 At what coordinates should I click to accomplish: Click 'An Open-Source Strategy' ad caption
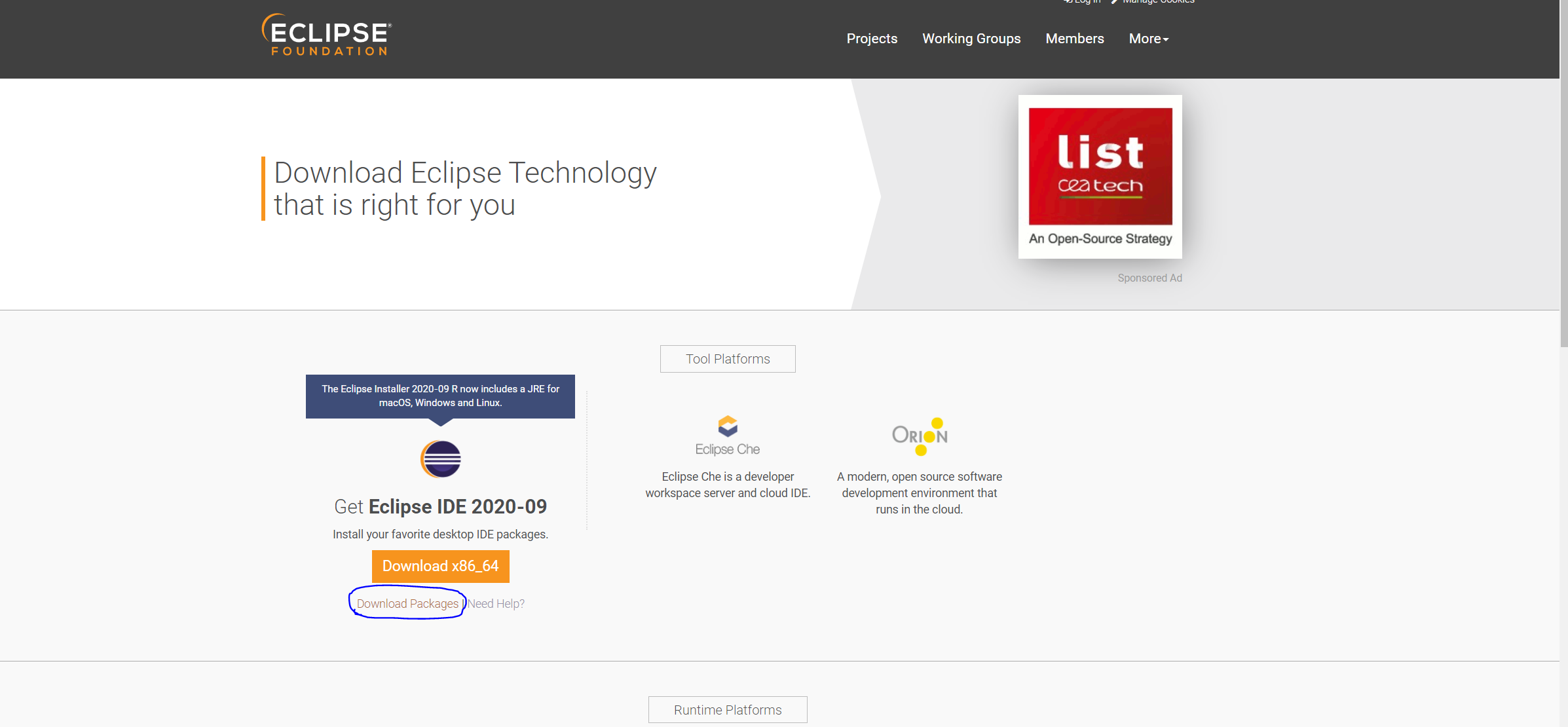[1100, 239]
